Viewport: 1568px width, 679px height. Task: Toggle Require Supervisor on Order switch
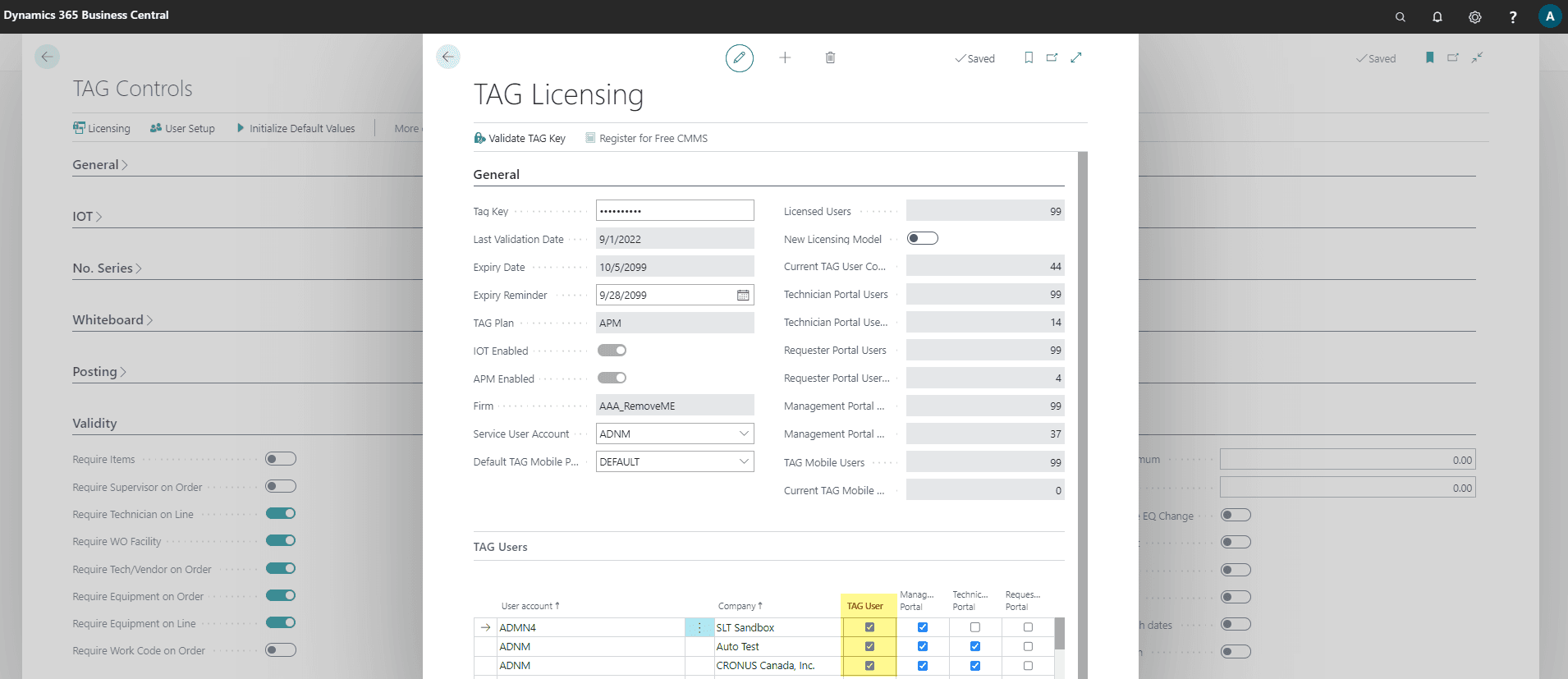pyautogui.click(x=281, y=486)
